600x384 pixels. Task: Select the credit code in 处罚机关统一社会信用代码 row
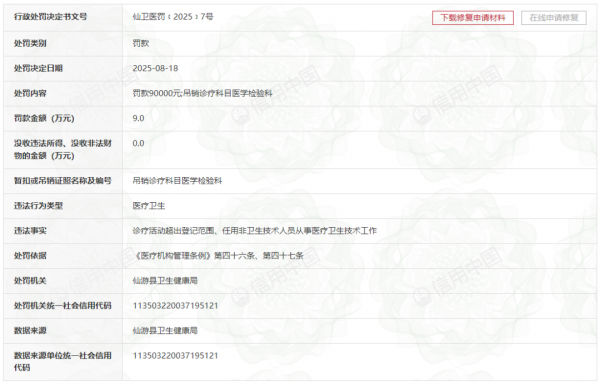175,306
